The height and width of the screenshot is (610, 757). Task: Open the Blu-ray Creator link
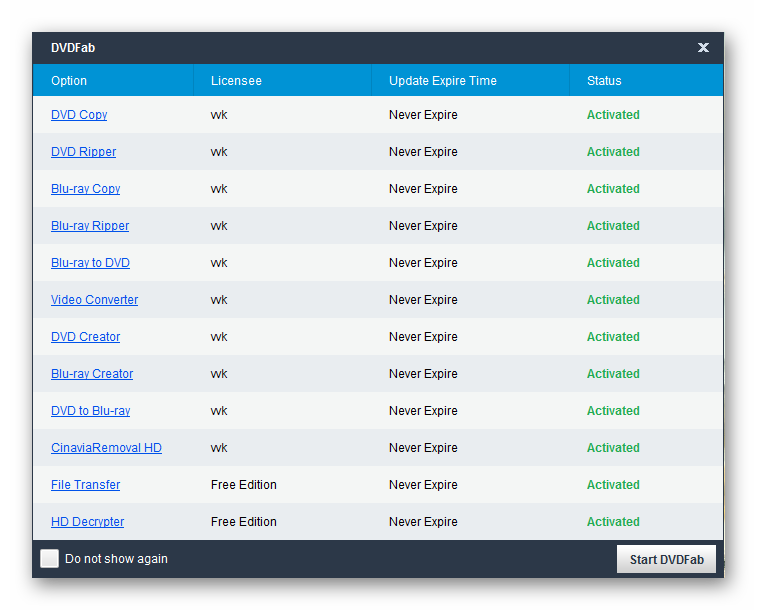tap(92, 374)
